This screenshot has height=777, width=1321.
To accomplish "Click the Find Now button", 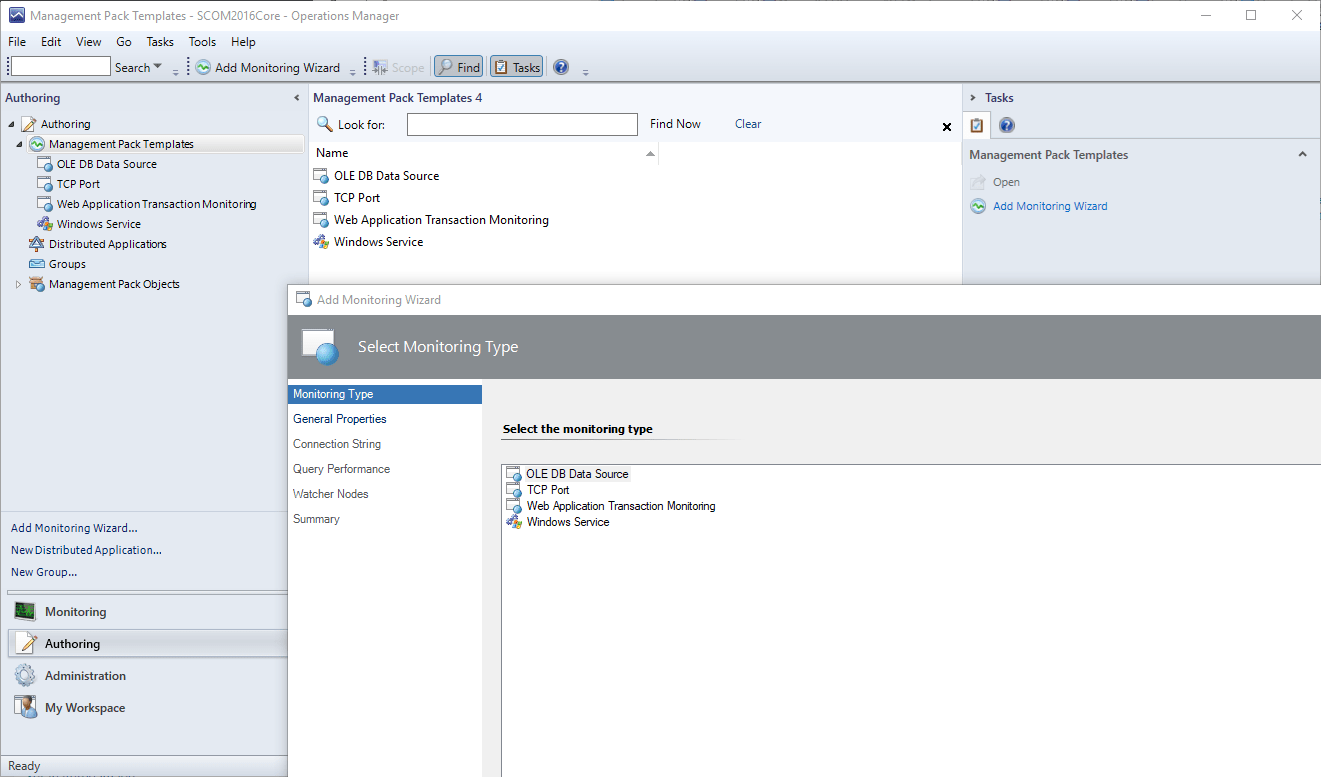I will pos(675,124).
